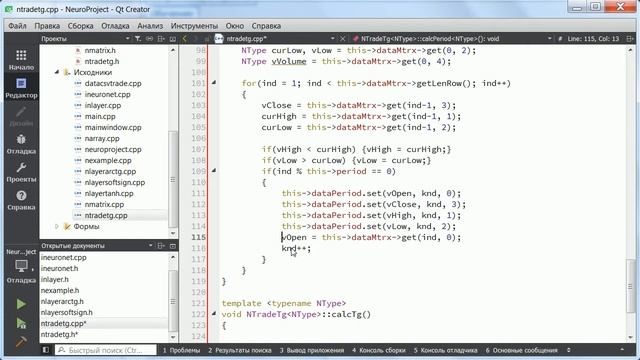Viewport: 640px width, 360px height.
Task: Click the C++ file icon in editor toolbar
Action: pos(219,39)
